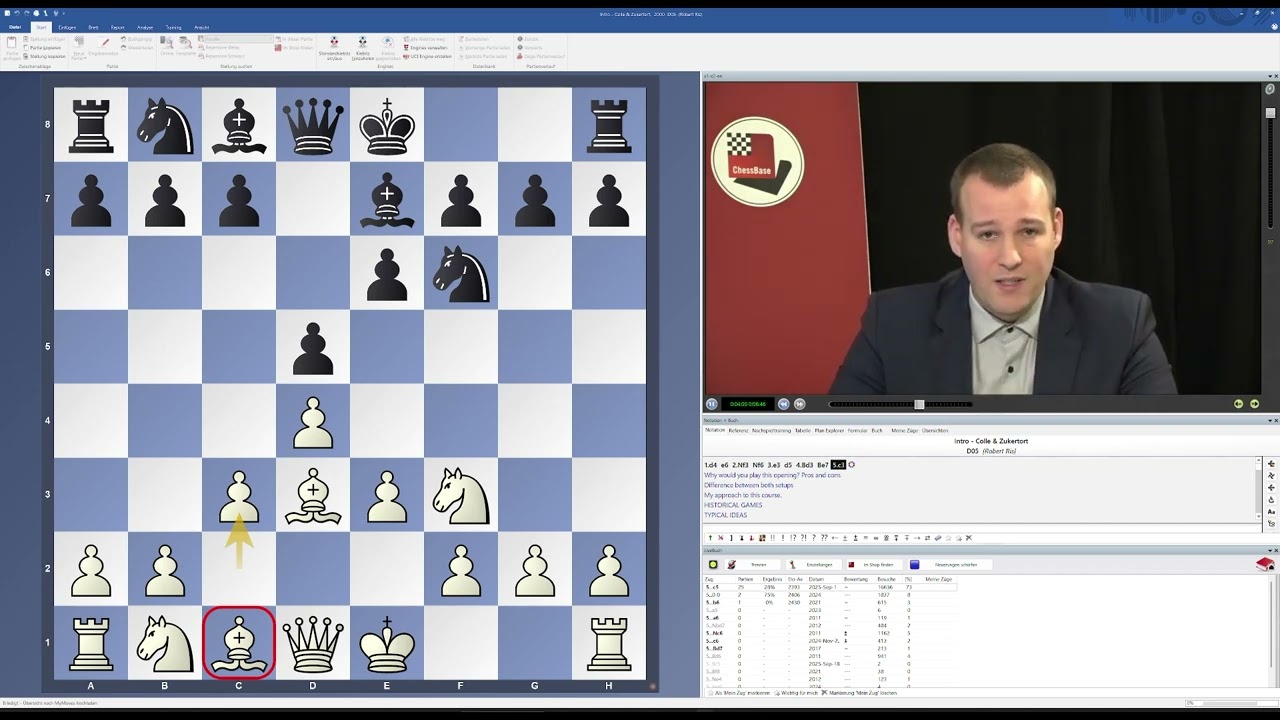Click the notation pane vertical scrollbar

1259,488
